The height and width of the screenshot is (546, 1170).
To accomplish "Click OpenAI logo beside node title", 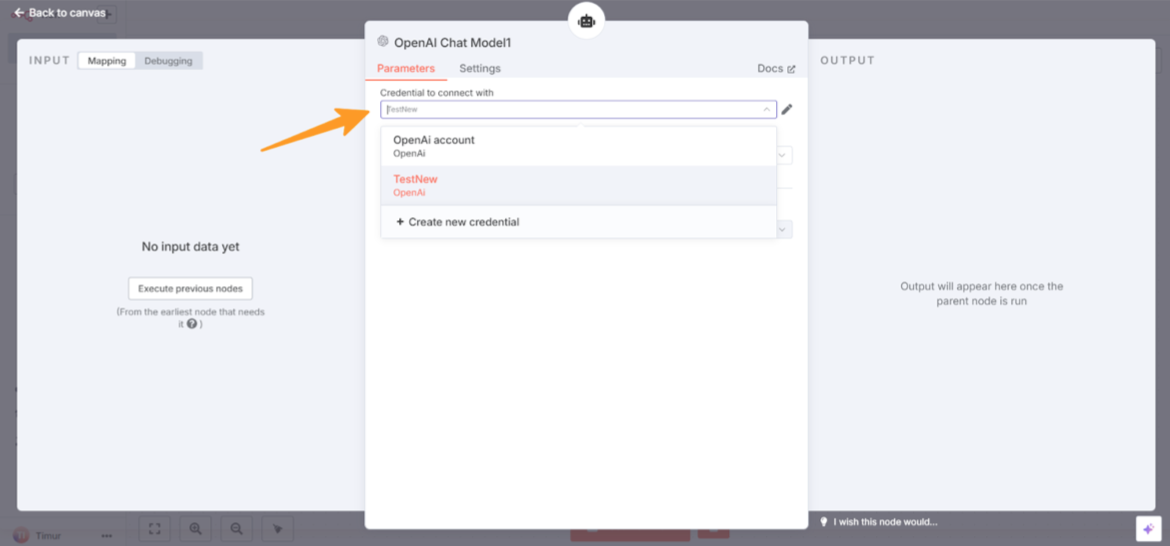I will (x=384, y=41).
